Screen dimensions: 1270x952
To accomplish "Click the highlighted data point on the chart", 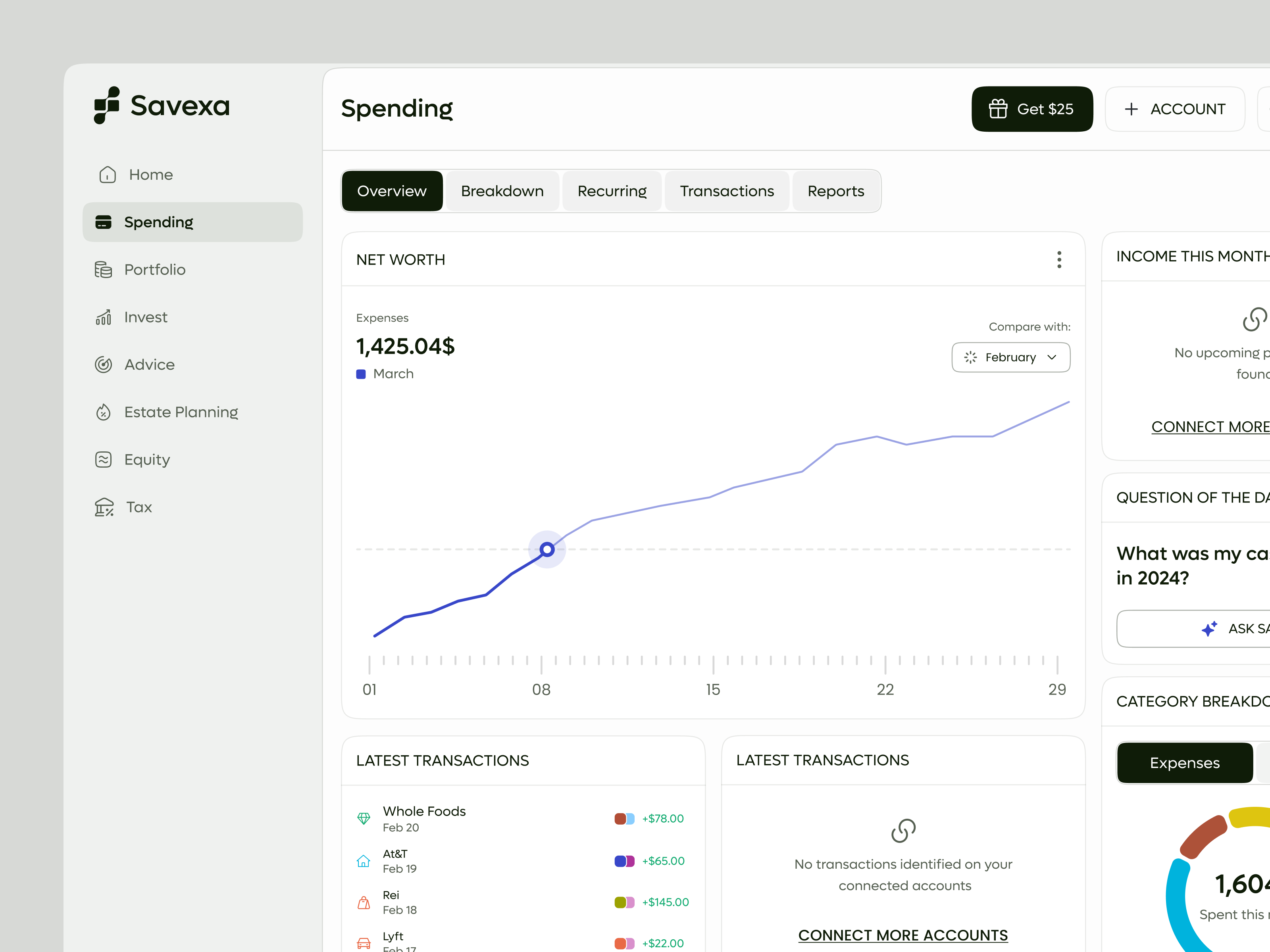I will tap(546, 549).
